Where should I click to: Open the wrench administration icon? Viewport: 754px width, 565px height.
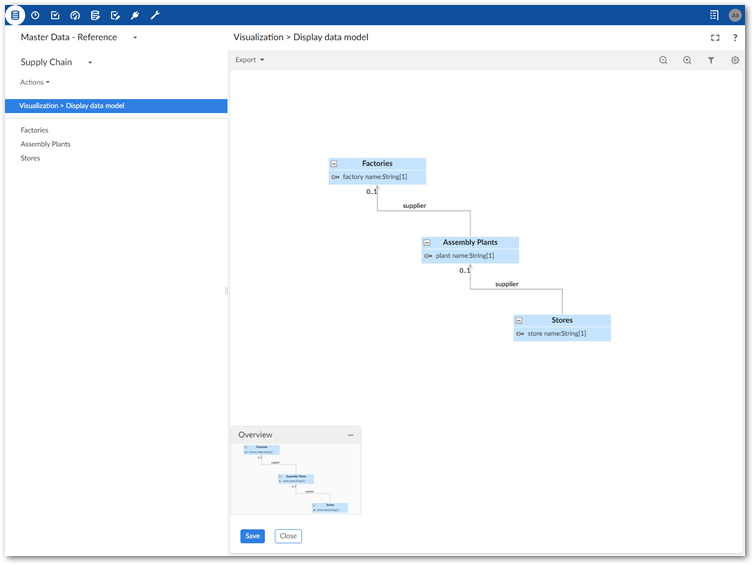pyautogui.click(x=155, y=15)
